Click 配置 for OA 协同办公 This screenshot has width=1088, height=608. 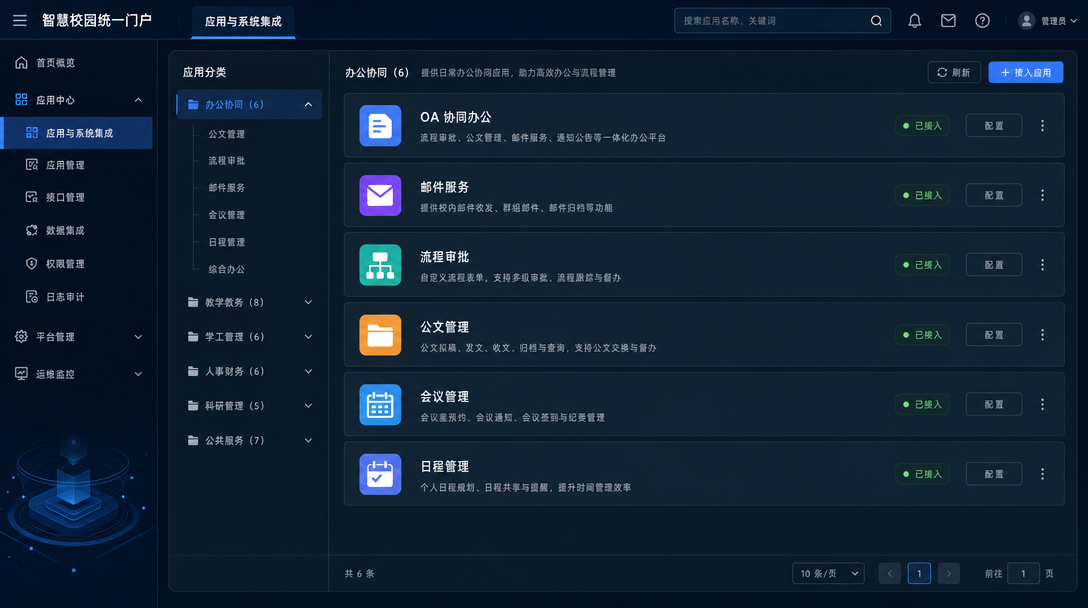click(994, 126)
